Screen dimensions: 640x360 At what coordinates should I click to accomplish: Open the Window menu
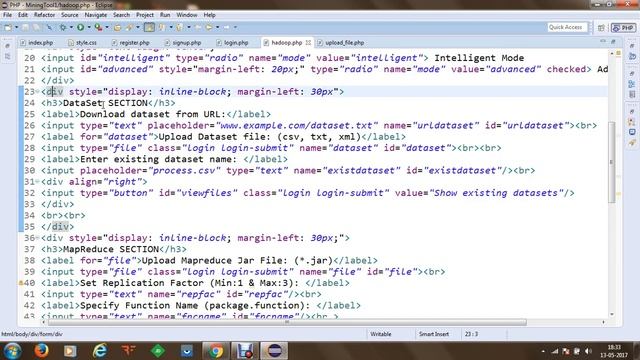tap(187, 15)
